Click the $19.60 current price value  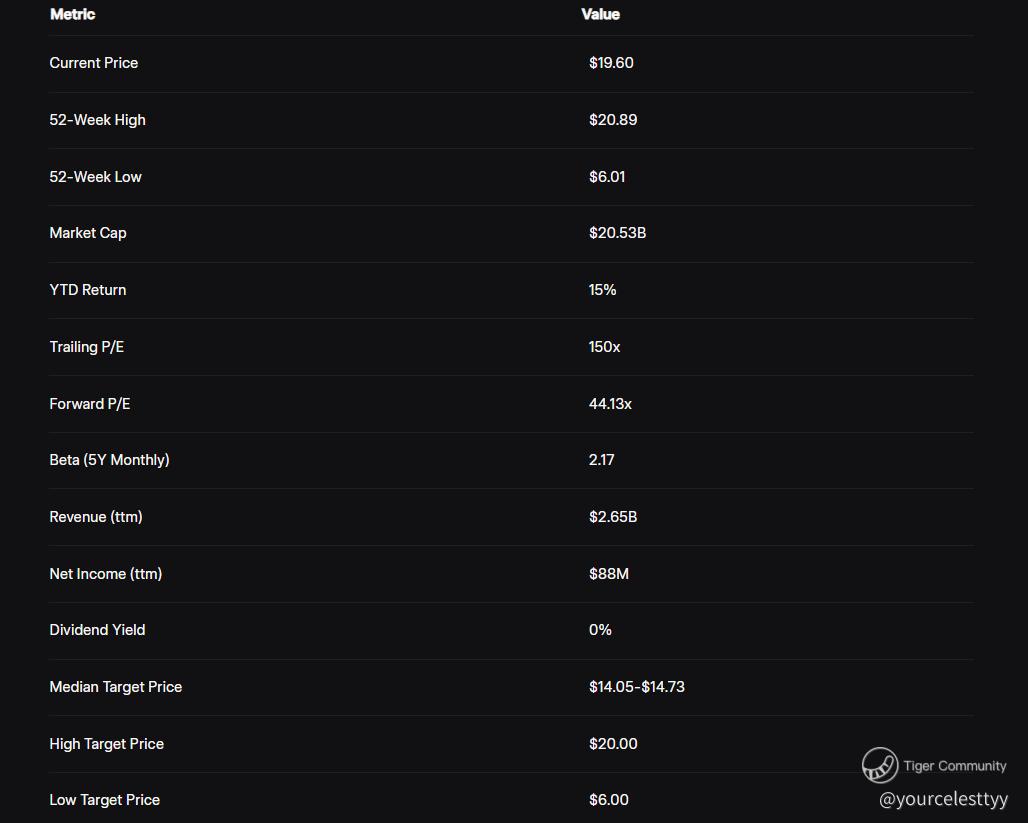click(611, 63)
